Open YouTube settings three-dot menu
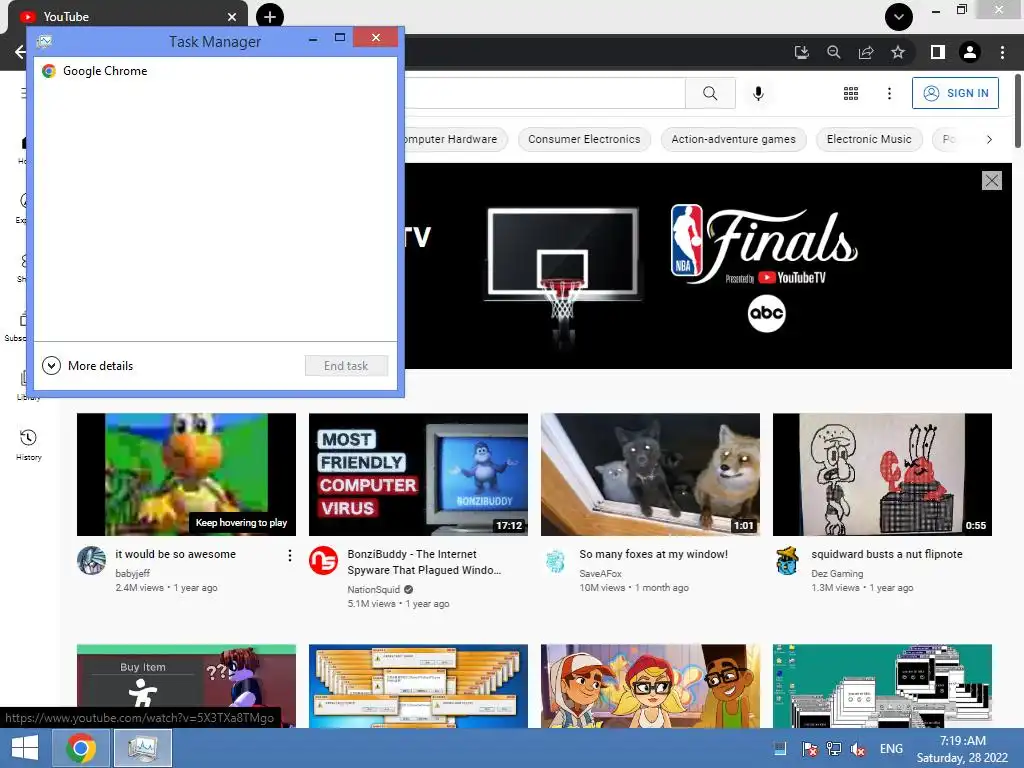The image size is (1024, 768). click(889, 93)
